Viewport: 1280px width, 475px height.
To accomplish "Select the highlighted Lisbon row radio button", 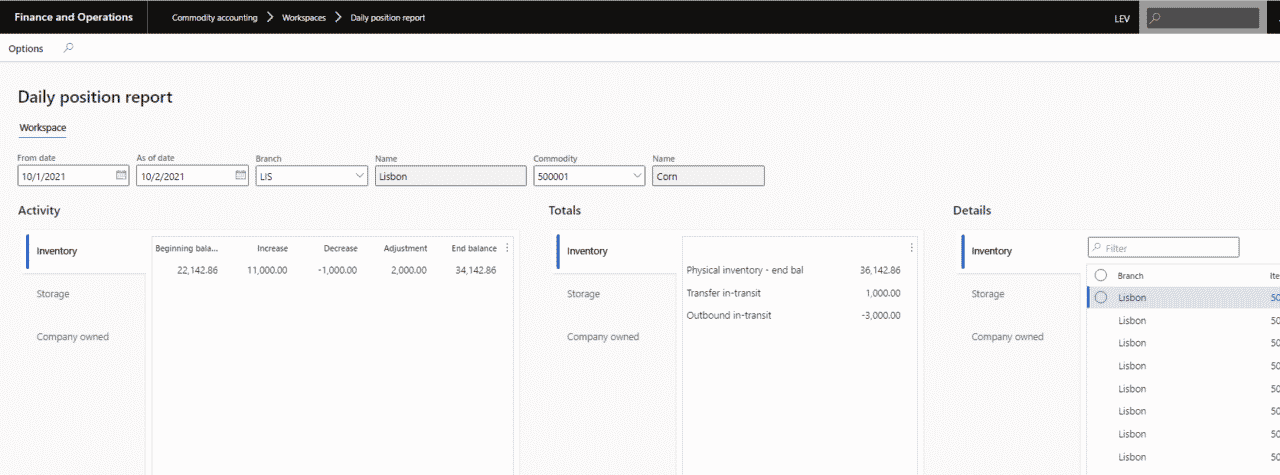I will (x=1101, y=297).
